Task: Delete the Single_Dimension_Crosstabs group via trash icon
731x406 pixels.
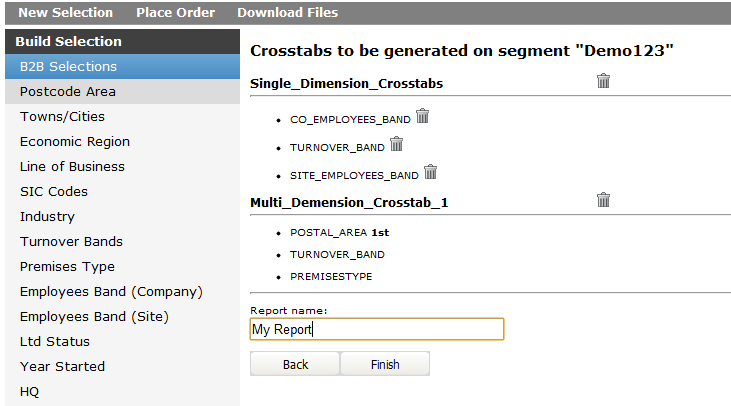Action: 603,81
